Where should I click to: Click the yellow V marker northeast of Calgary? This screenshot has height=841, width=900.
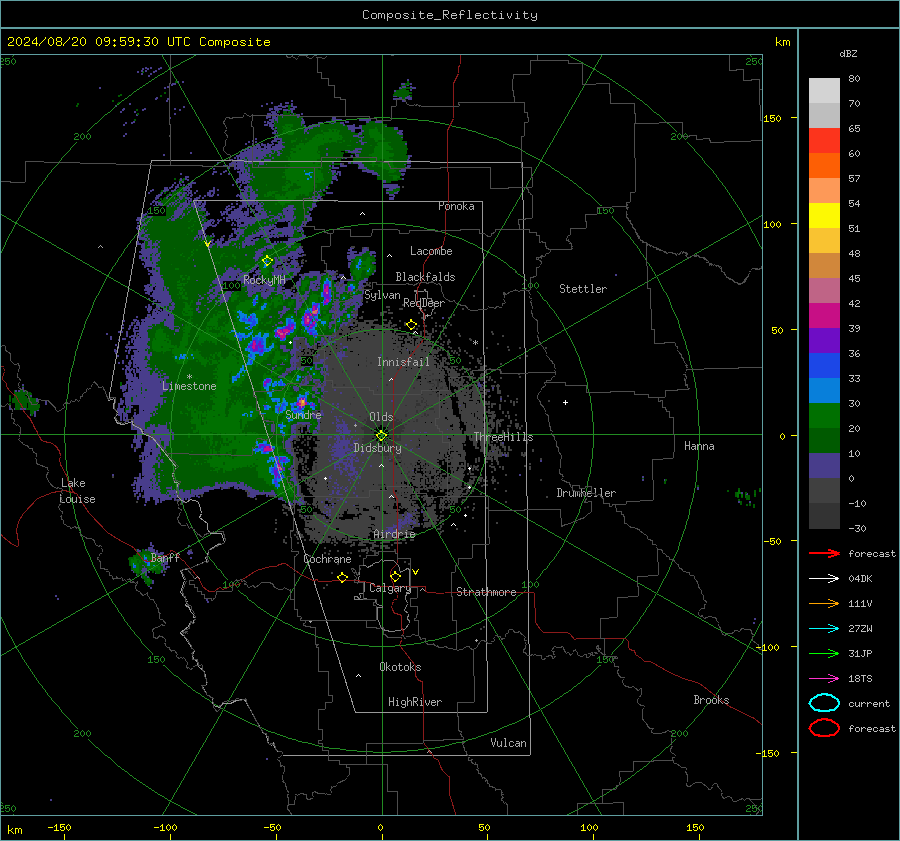pos(415,572)
